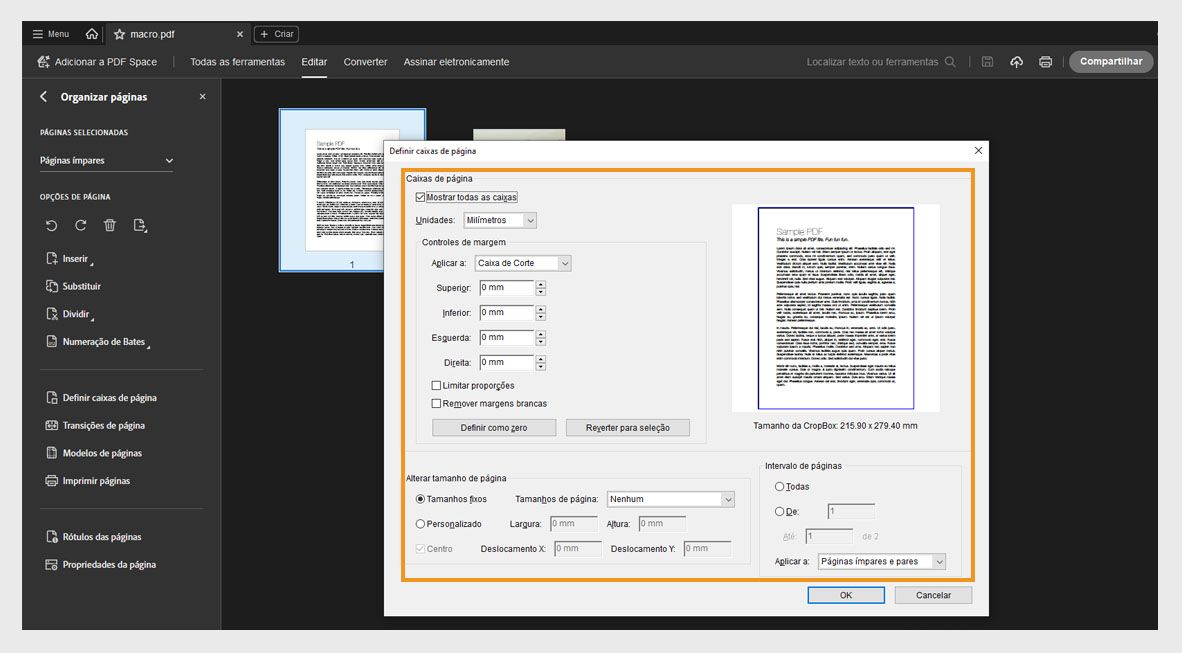Click the save disk icon in toolbar
The height and width of the screenshot is (653, 1182).
click(987, 62)
